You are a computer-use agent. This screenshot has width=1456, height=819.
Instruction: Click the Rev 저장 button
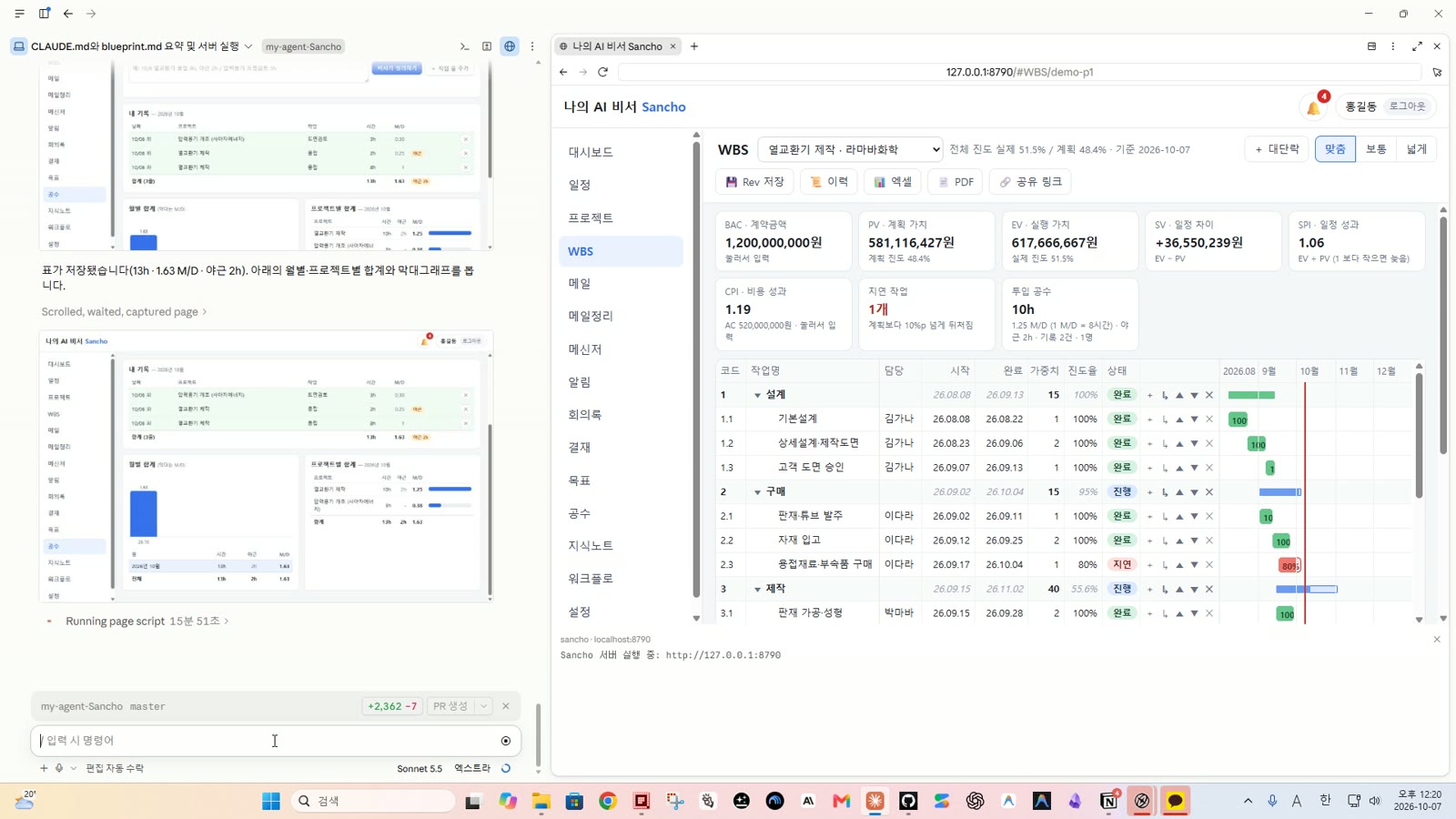tap(754, 182)
